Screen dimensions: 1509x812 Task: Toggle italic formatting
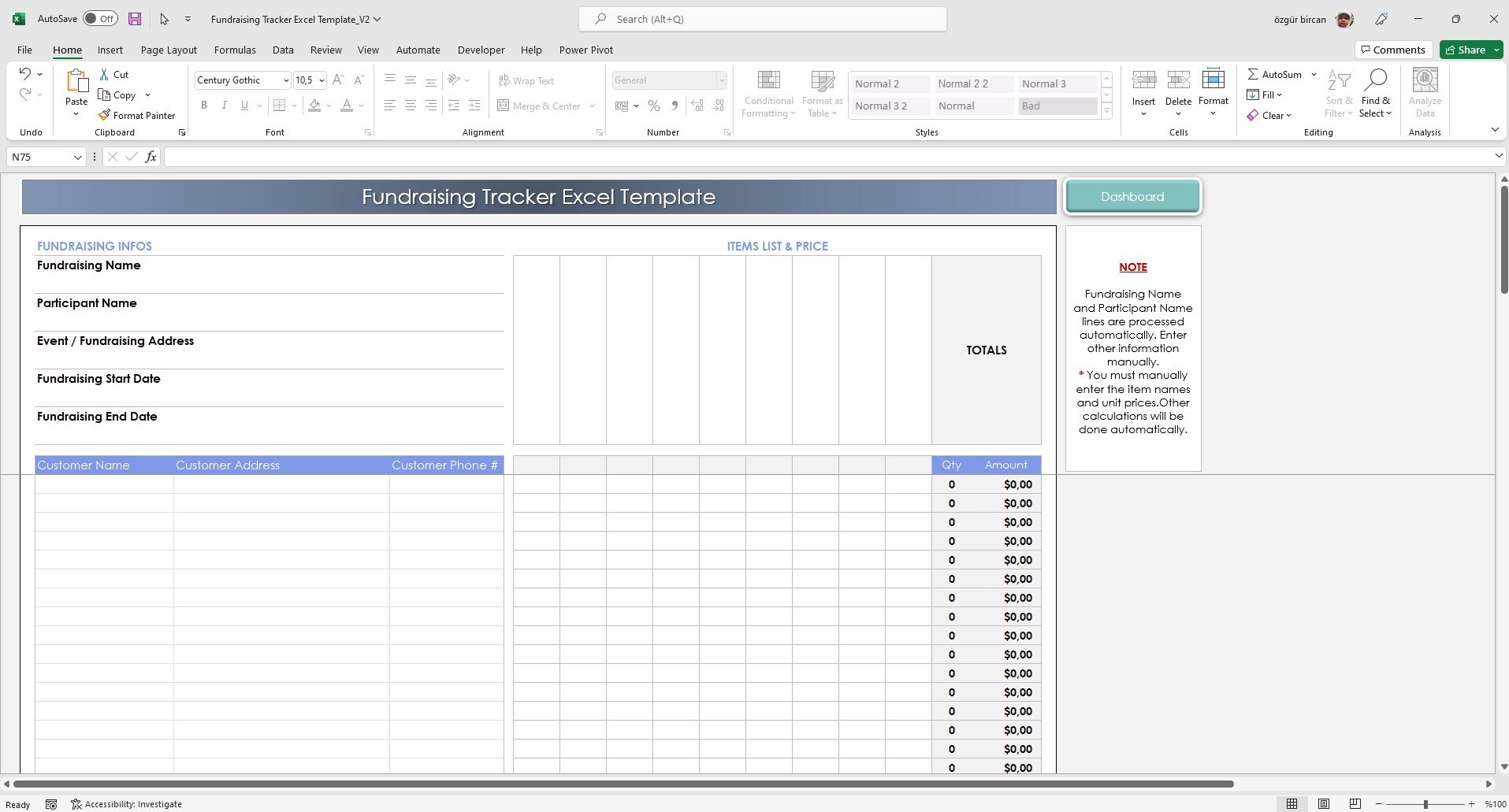tap(224, 105)
